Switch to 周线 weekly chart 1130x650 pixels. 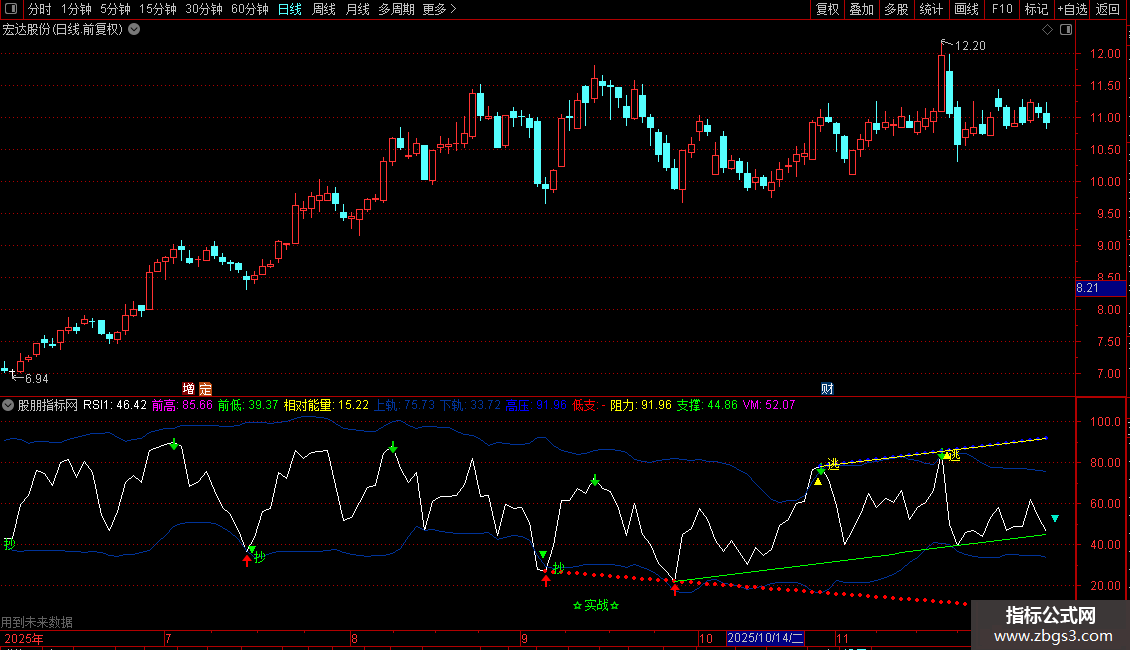click(324, 9)
